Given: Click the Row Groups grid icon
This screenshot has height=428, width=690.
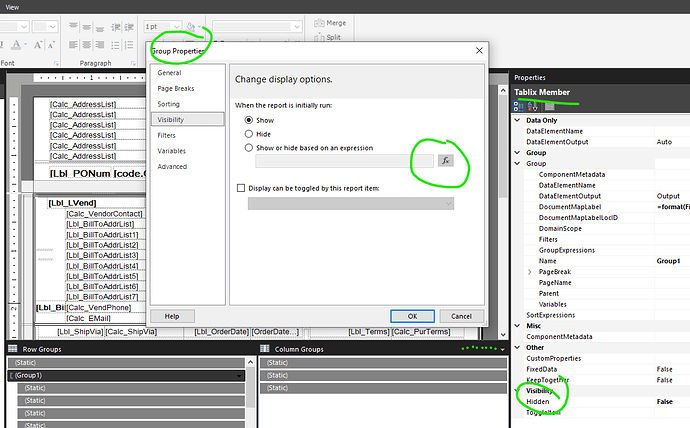Looking at the screenshot, I should click(x=13, y=349).
